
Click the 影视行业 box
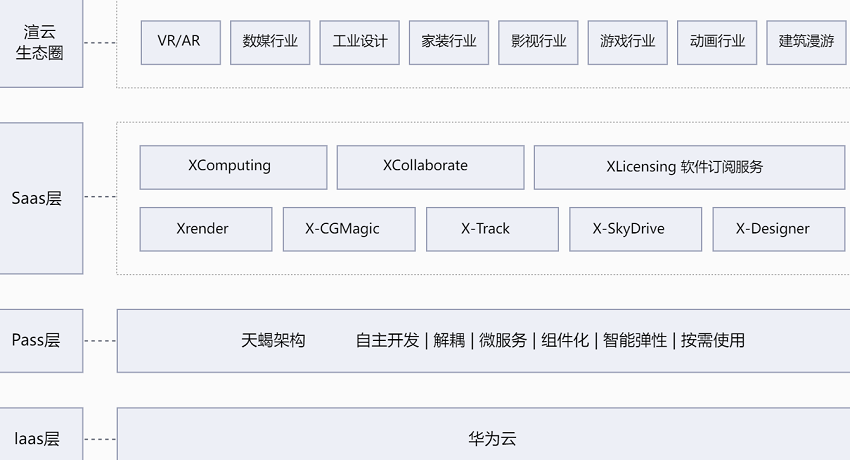click(x=538, y=42)
